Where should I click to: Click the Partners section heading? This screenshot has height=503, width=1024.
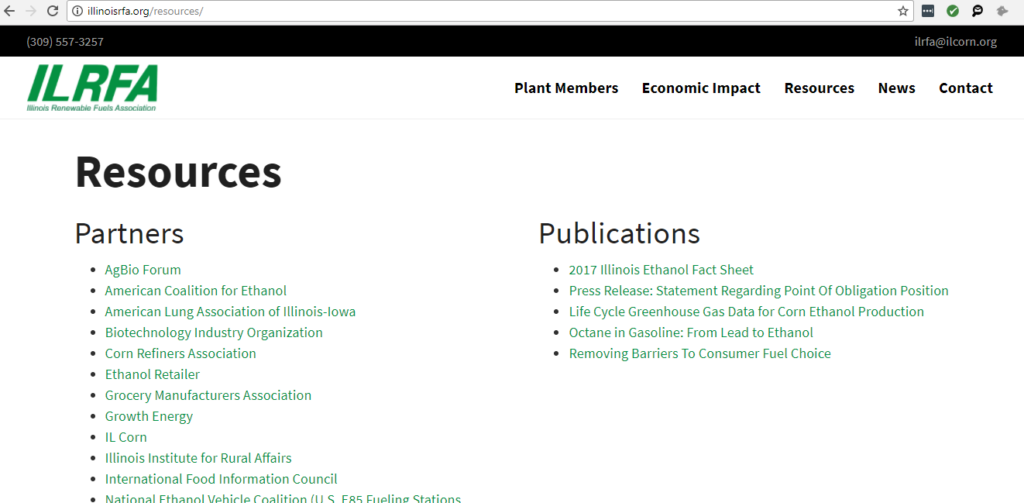pos(129,233)
